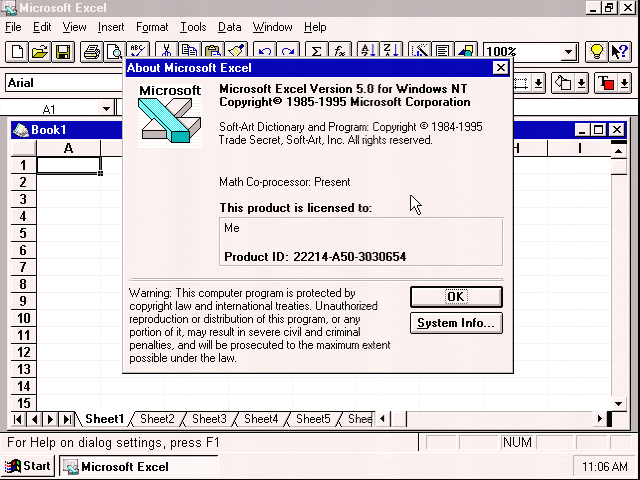Close the About Microsoft Excel dialog

point(500,68)
